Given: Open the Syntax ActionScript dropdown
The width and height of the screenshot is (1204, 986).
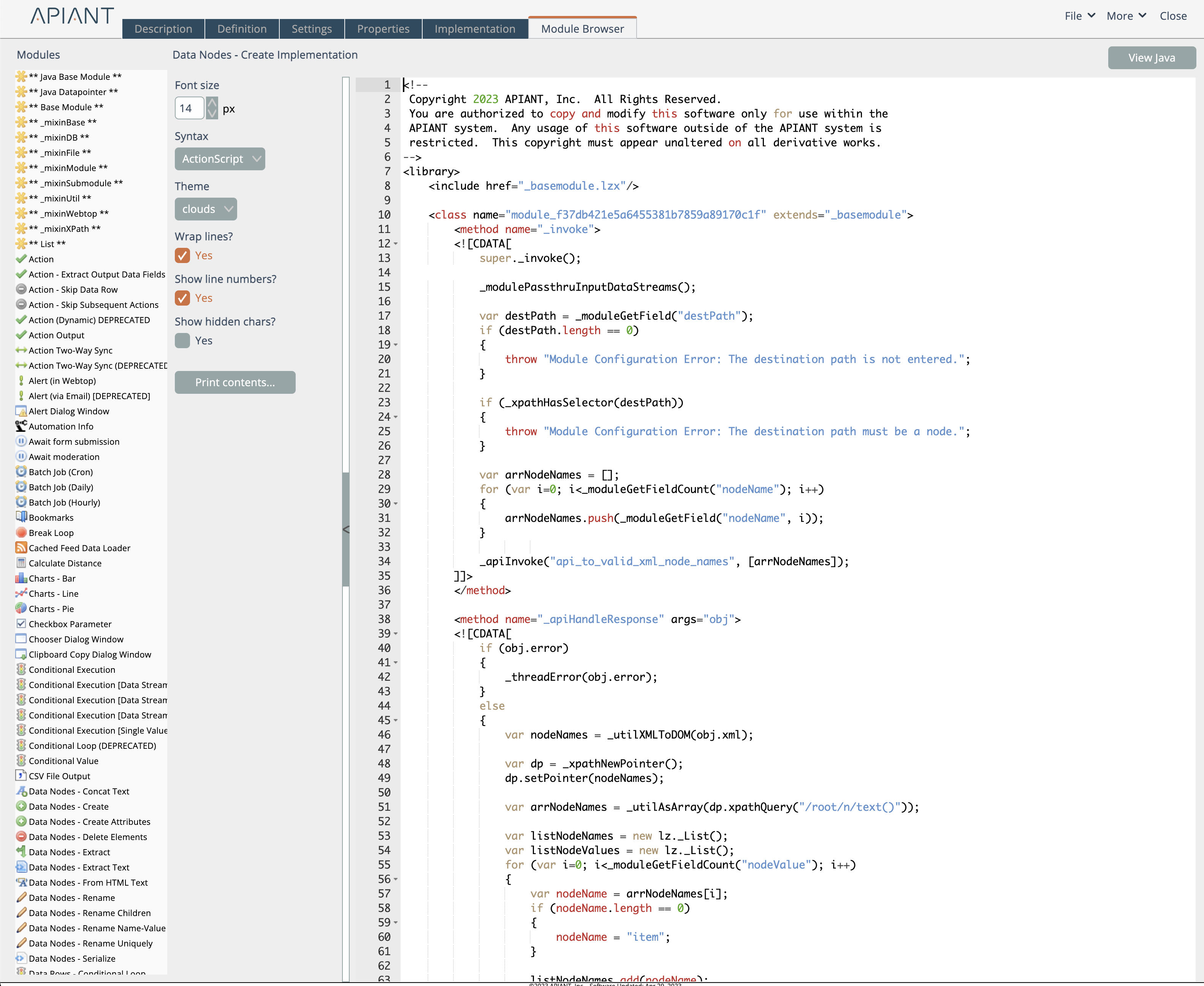Looking at the screenshot, I should tap(220, 159).
